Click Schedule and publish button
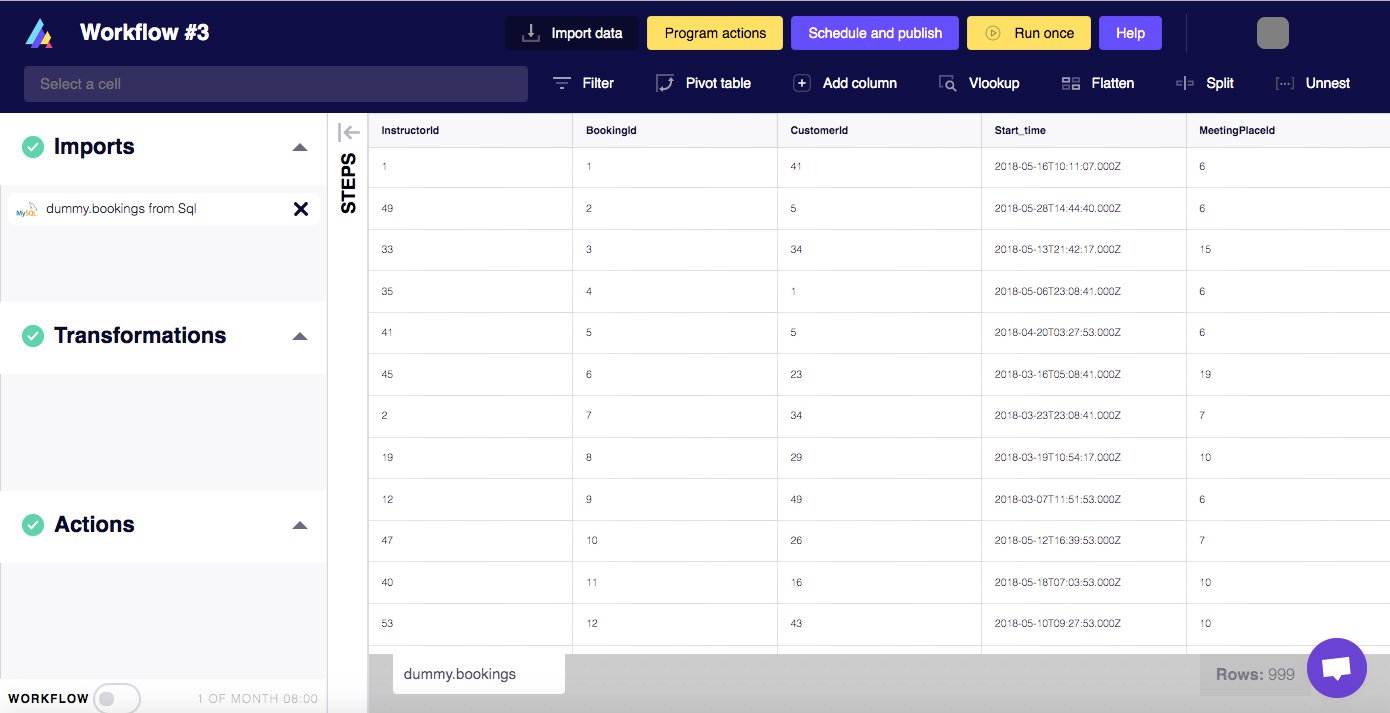The image size is (1390, 713). coord(875,33)
